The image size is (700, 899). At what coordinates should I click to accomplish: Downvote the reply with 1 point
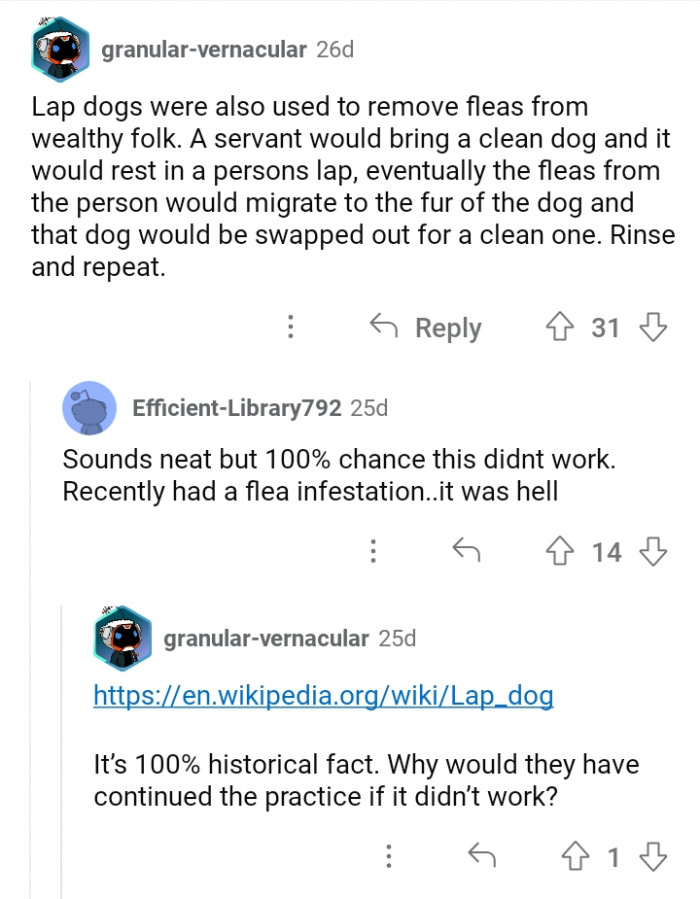[652, 856]
